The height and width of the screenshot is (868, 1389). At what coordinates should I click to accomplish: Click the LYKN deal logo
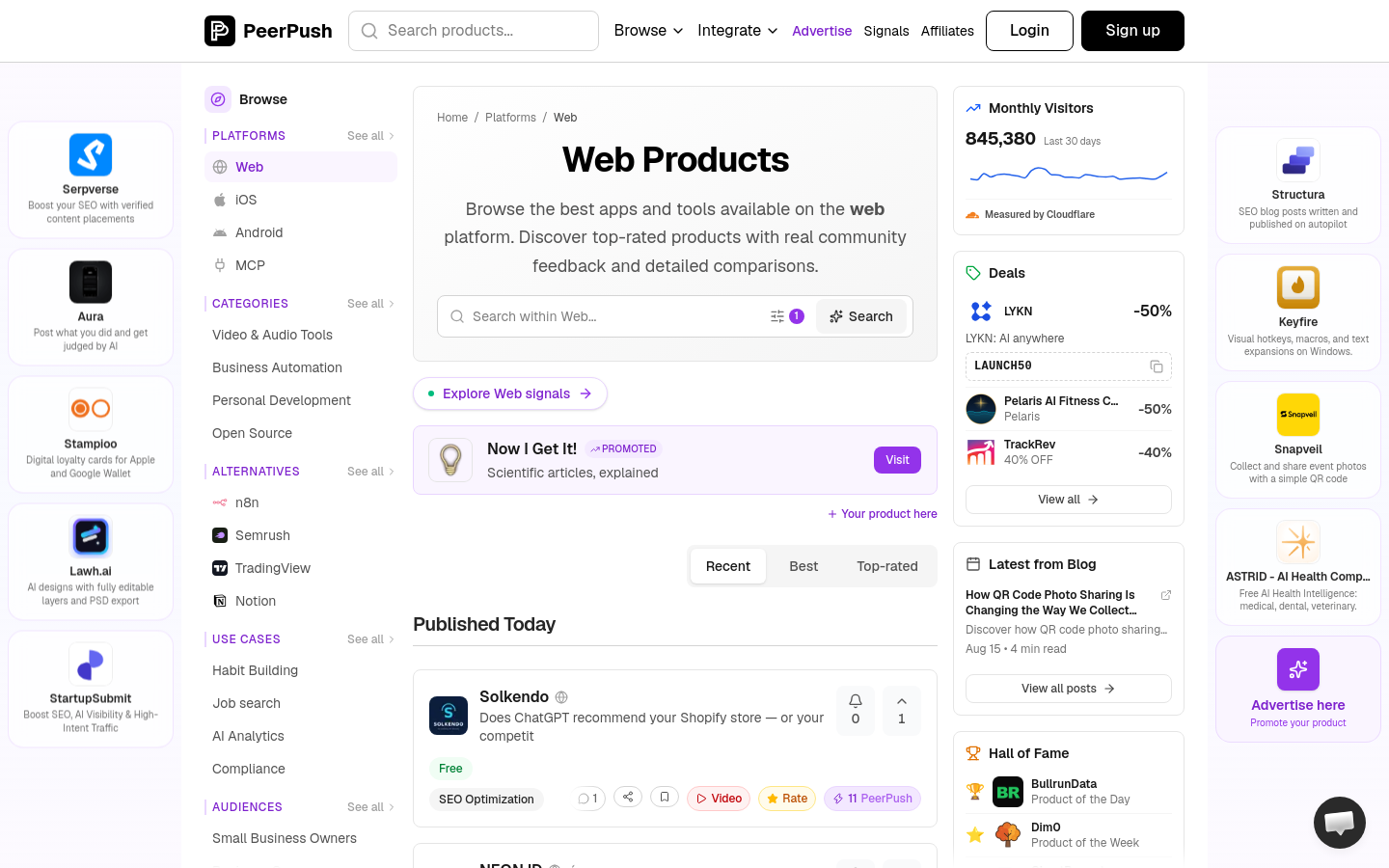[x=981, y=311]
